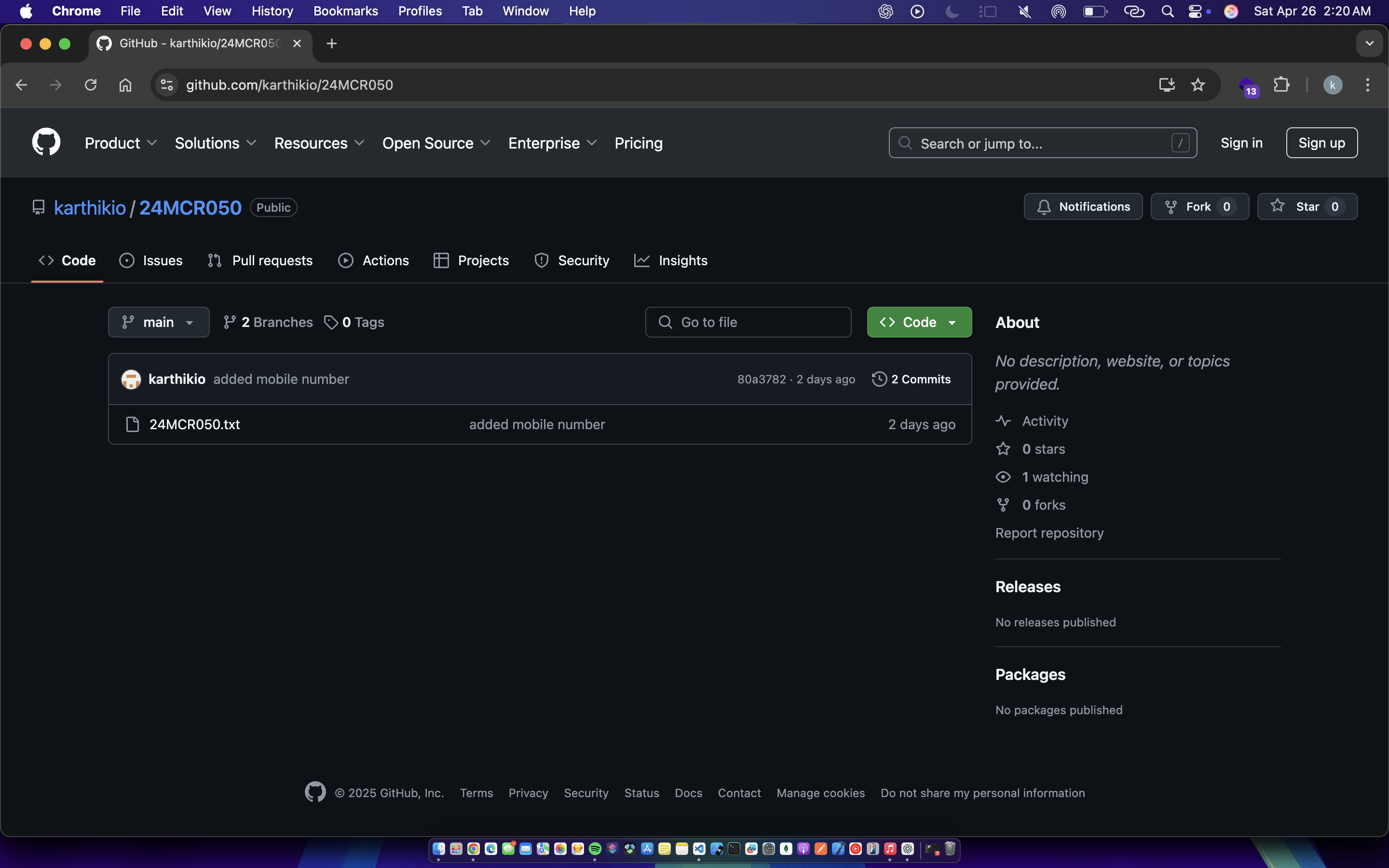
Task: Open the tab search chevron in tab strip
Action: click(1369, 43)
